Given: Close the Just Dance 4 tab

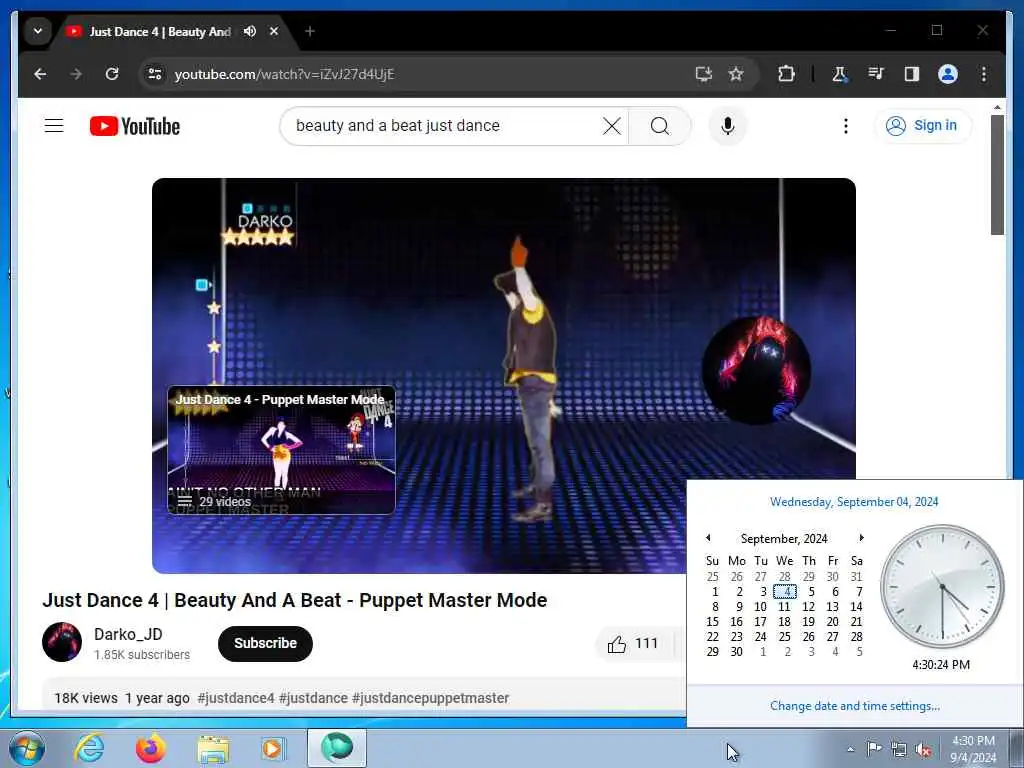Looking at the screenshot, I should [x=274, y=31].
